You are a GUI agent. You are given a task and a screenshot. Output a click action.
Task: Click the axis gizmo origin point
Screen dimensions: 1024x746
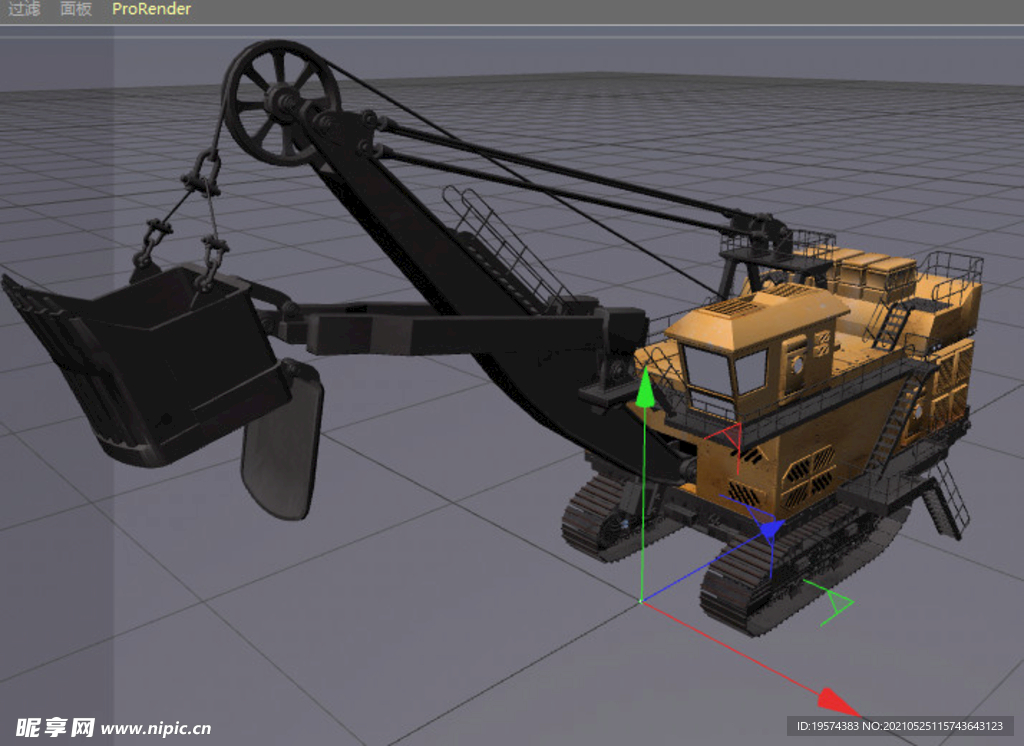pos(642,601)
